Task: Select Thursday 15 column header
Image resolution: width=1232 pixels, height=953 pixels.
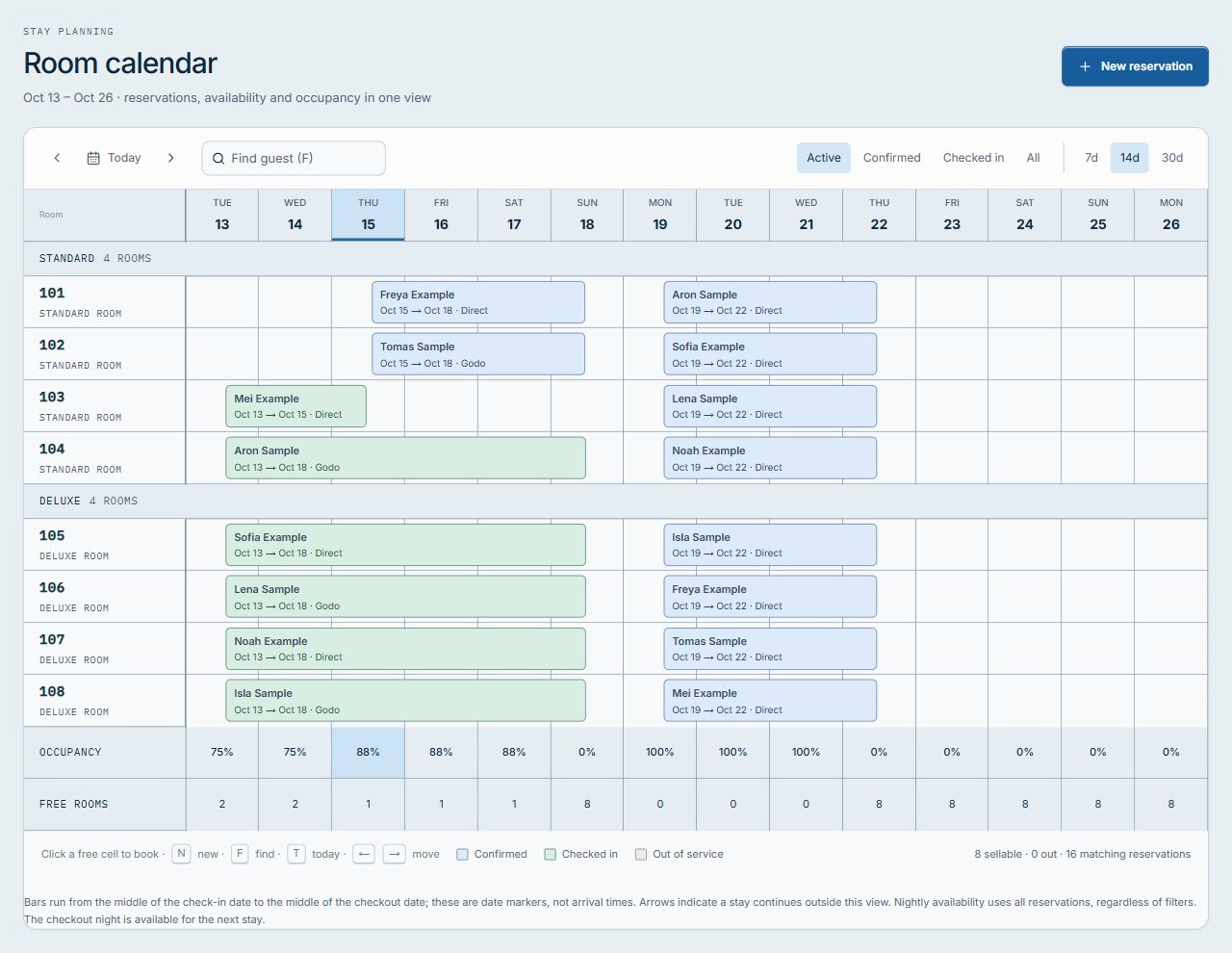Action: click(x=368, y=215)
